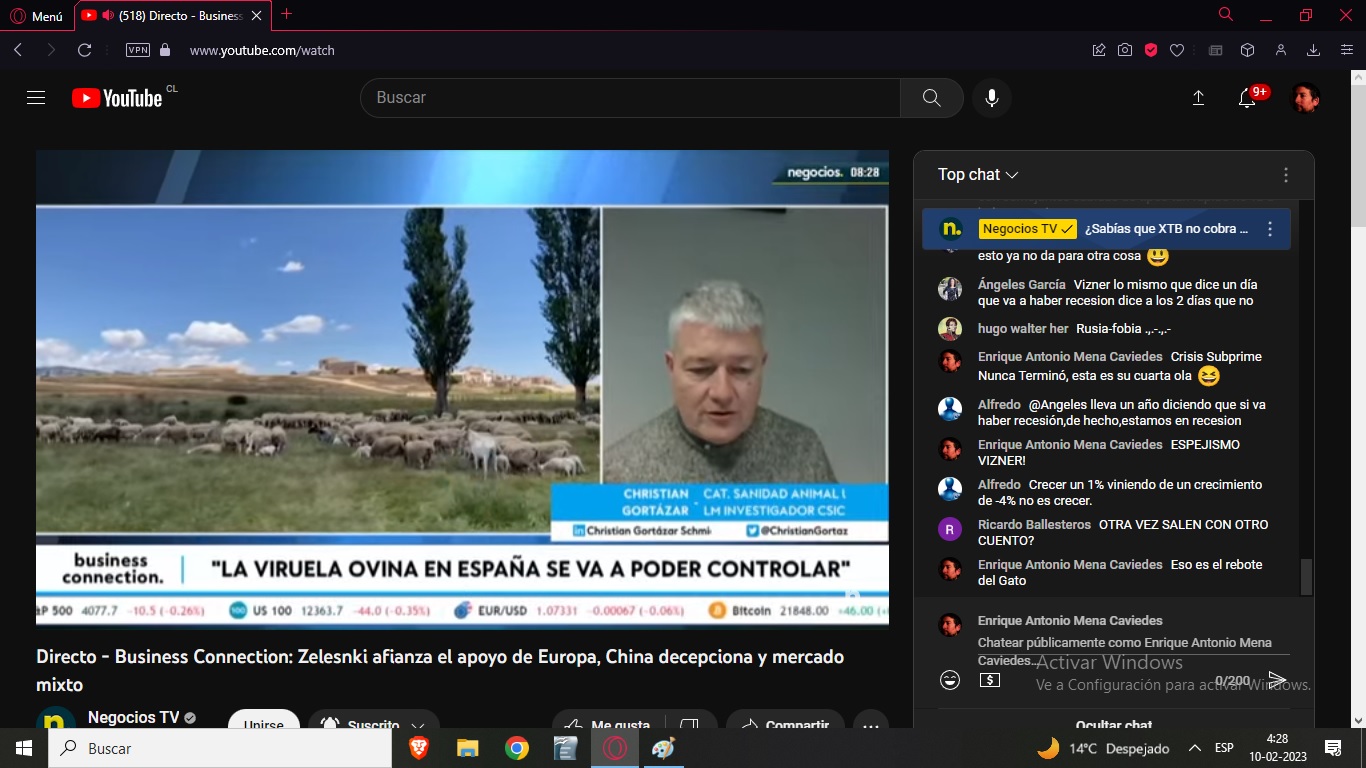The image size is (1366, 768).
Task: Open the browser downloads icon
Action: coord(1314,50)
